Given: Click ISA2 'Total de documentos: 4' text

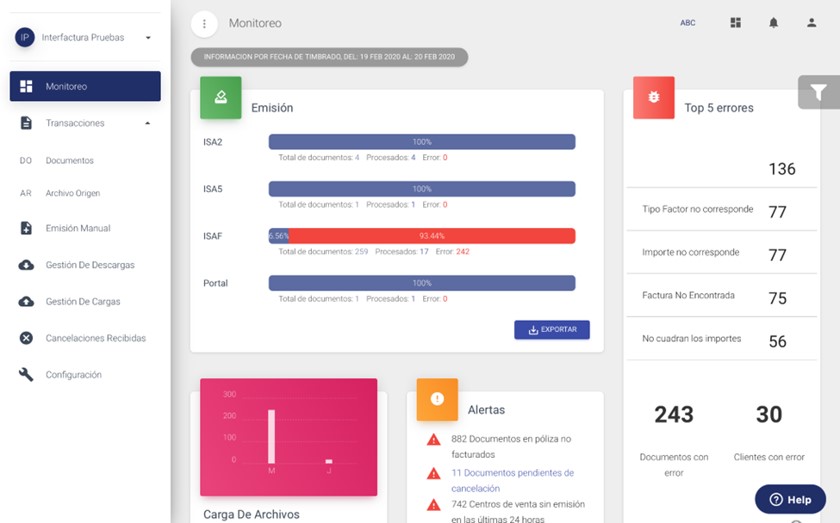Looking at the screenshot, I should pos(319,158).
